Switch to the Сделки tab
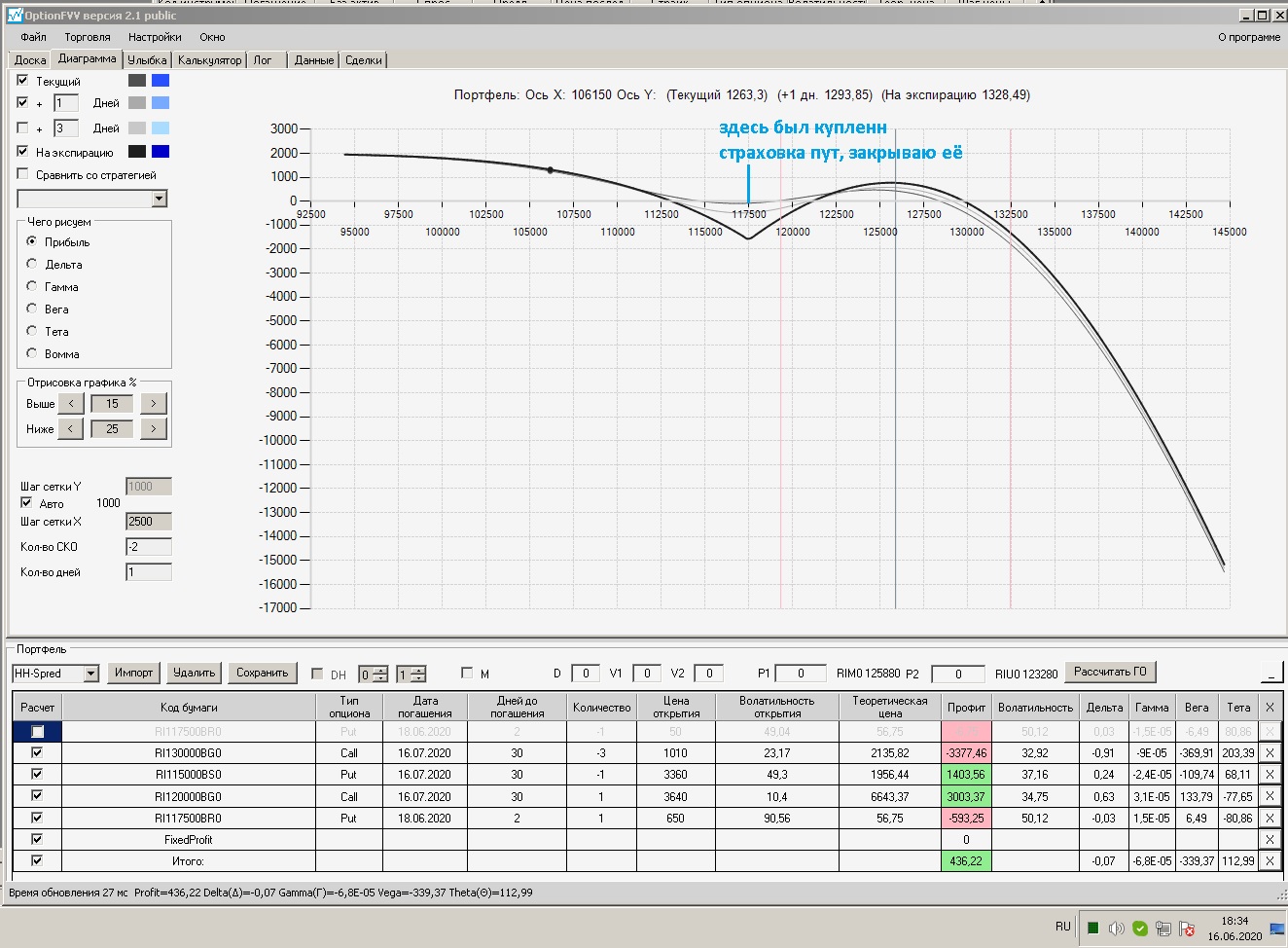This screenshot has width=1288, height=948. [364, 60]
